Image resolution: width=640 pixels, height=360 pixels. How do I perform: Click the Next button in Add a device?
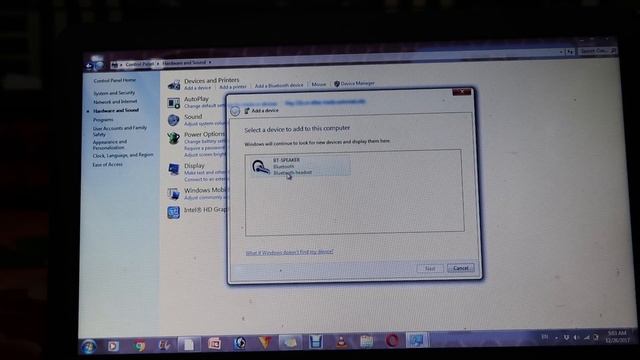(430, 269)
